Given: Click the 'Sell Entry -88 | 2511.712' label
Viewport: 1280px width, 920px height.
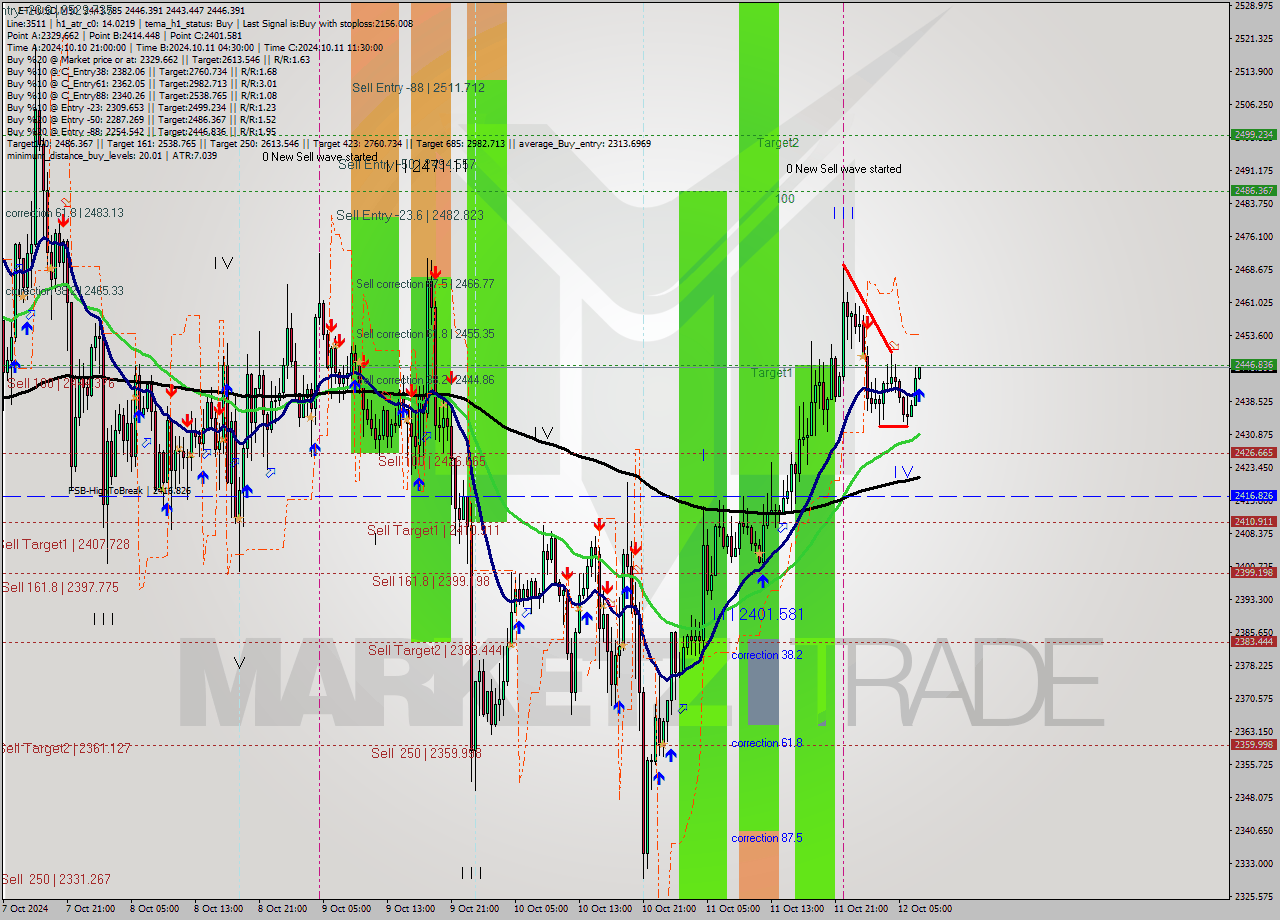Looking at the screenshot, I should (x=418, y=88).
